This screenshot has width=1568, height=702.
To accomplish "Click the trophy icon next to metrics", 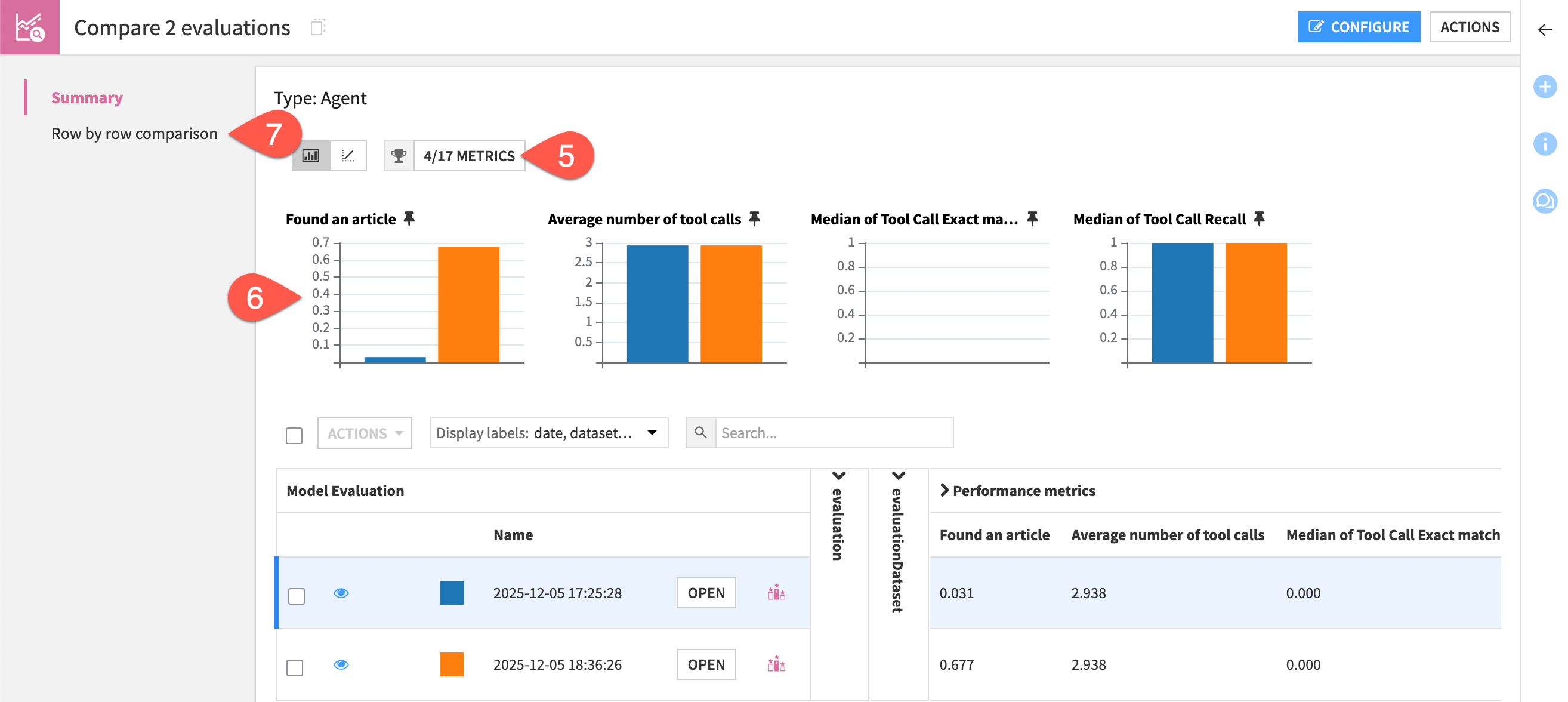I will 399,156.
